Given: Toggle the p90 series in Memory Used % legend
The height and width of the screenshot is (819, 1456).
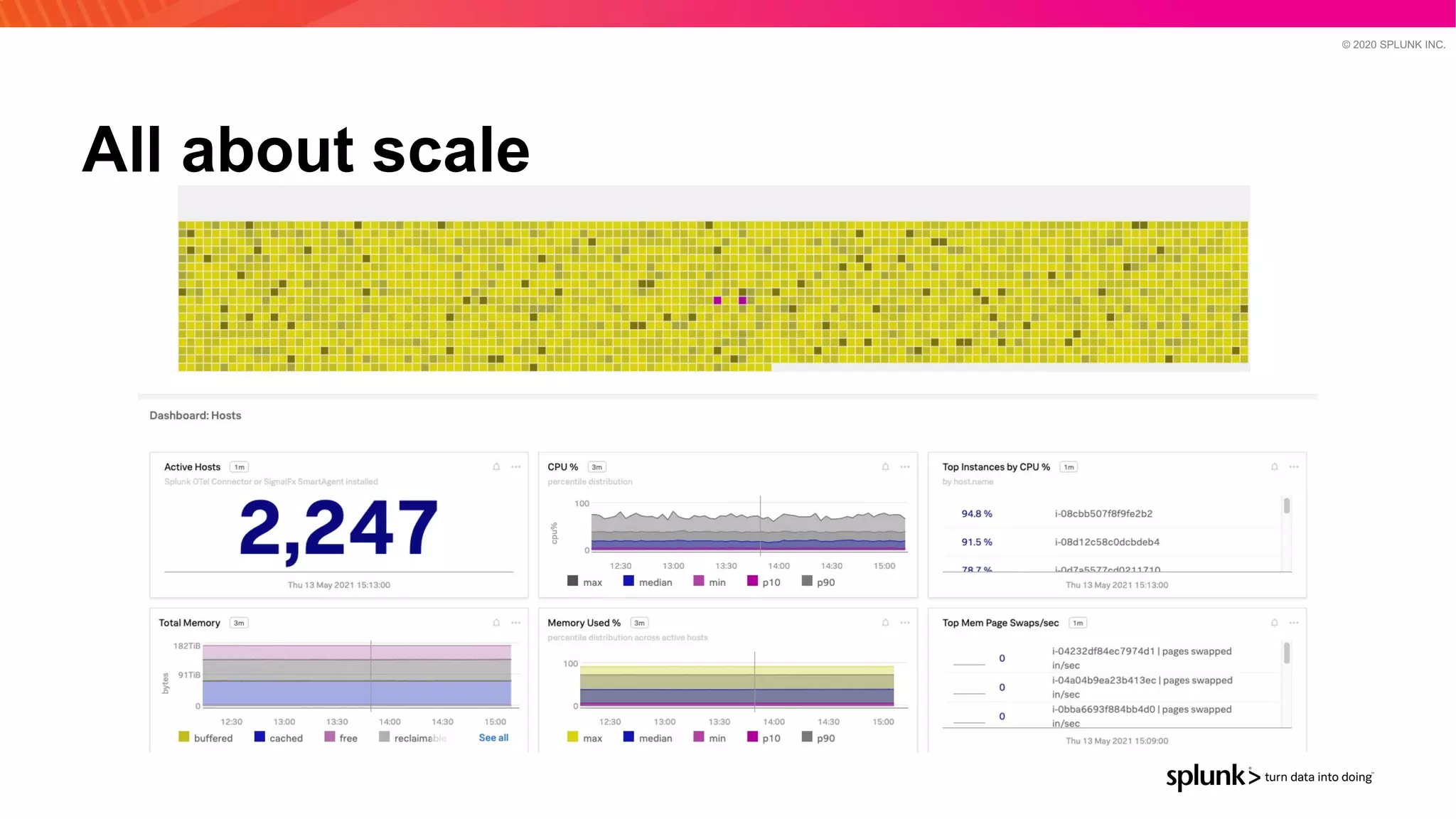Looking at the screenshot, I should click(818, 738).
